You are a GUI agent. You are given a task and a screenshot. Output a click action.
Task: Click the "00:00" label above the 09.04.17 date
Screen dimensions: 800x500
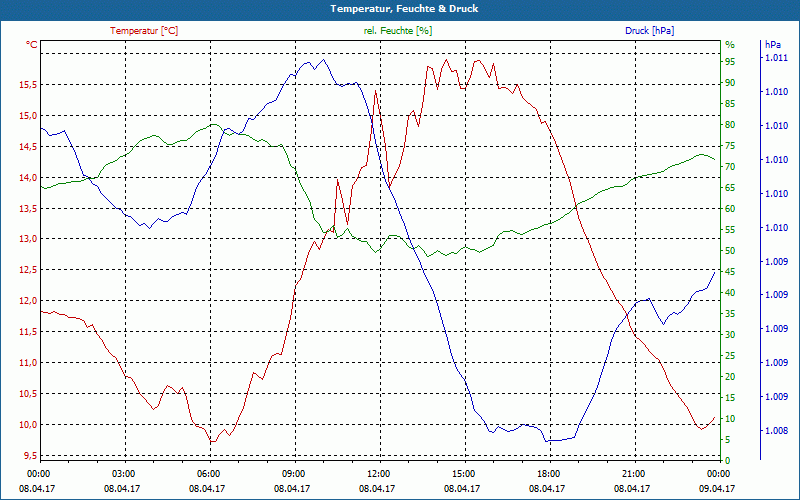coord(718,474)
